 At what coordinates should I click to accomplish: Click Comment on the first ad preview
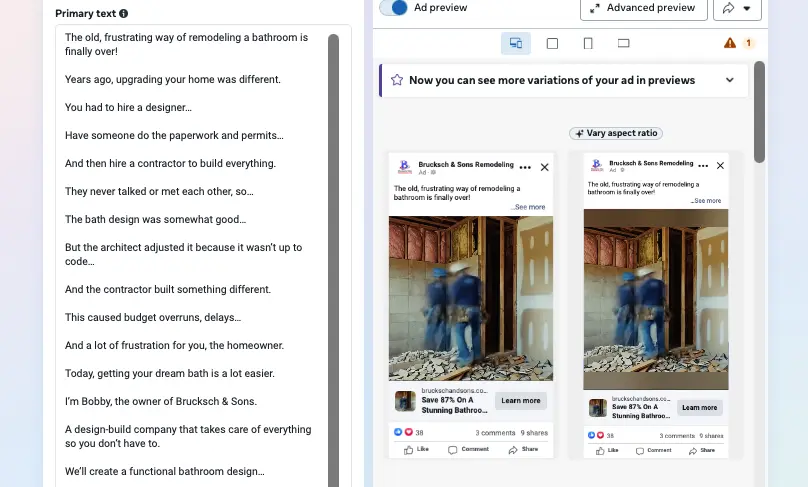pyautogui.click(x=468, y=450)
